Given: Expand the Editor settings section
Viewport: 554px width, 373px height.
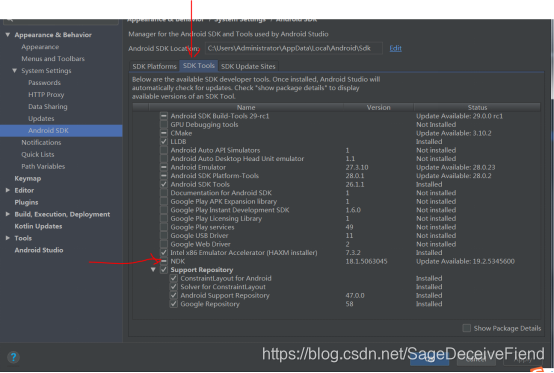Looking at the screenshot, I should pos(8,190).
